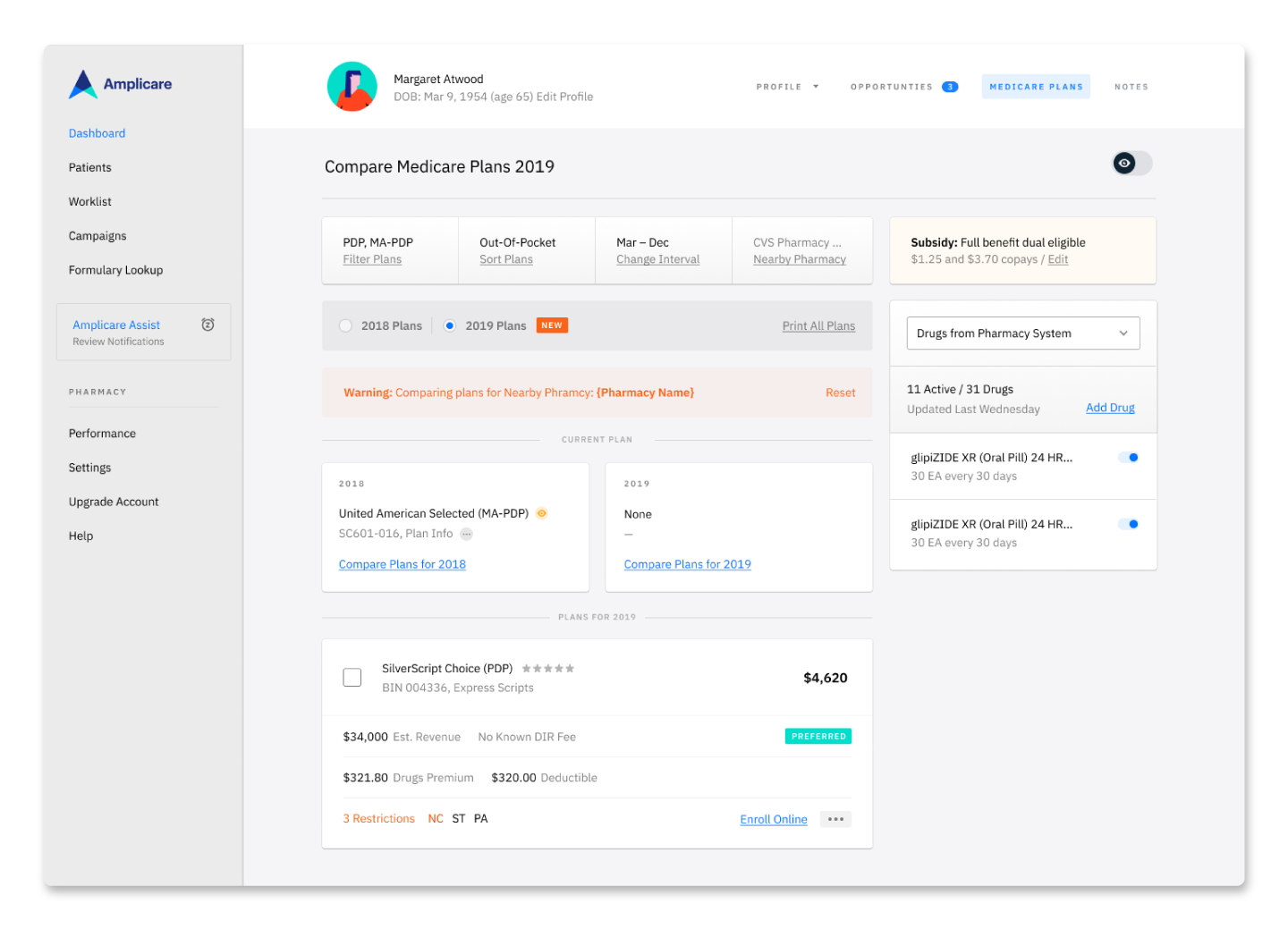Click the ST restriction tag

(x=459, y=819)
